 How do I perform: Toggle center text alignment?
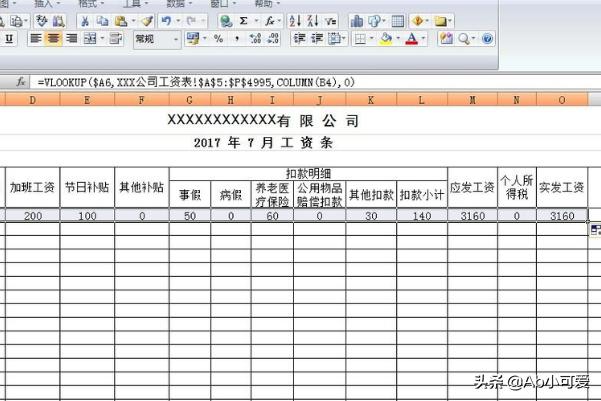click(x=53, y=39)
